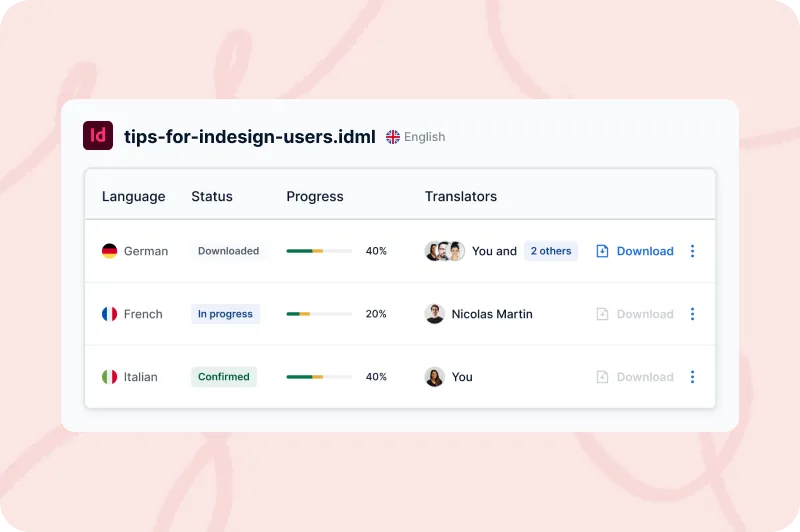Image resolution: width=800 pixels, height=532 pixels.
Task: Open the three-dot menu for German row
Action: [x=692, y=251]
